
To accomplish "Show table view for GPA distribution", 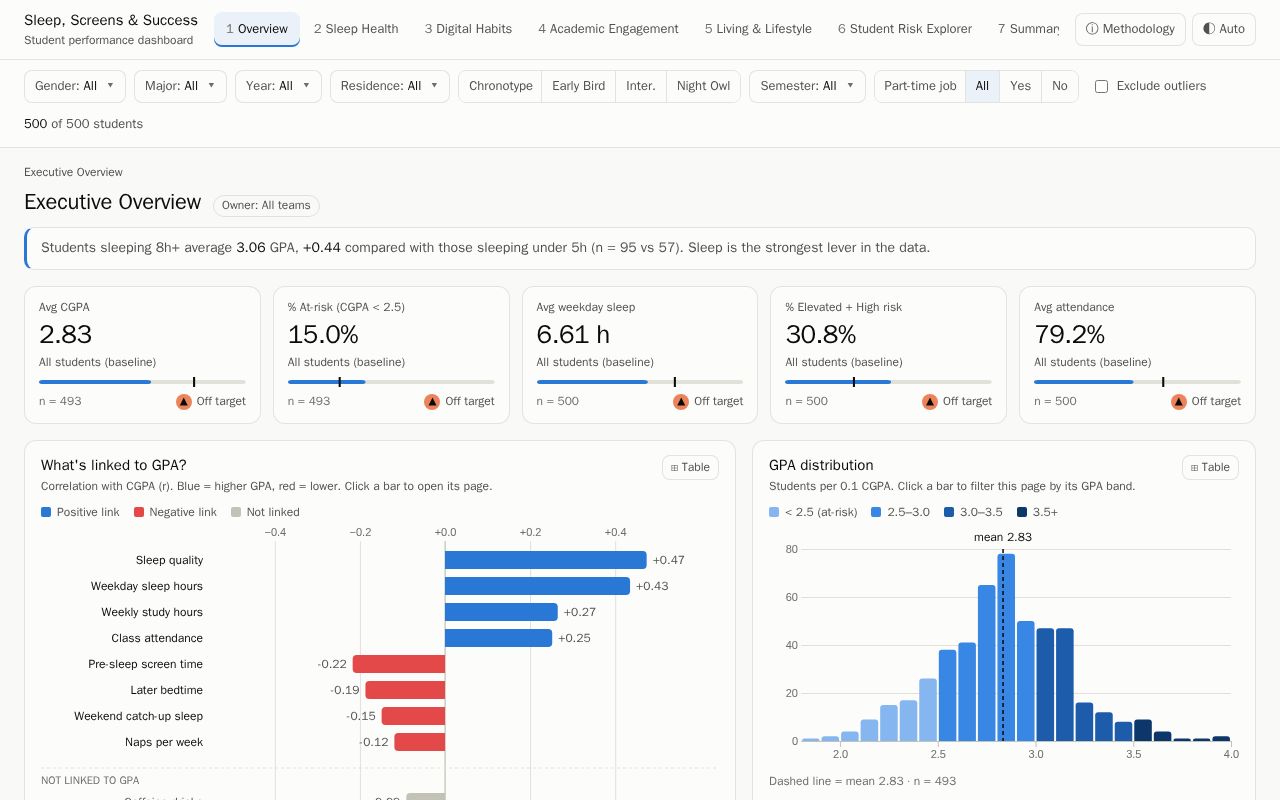I will (1210, 467).
